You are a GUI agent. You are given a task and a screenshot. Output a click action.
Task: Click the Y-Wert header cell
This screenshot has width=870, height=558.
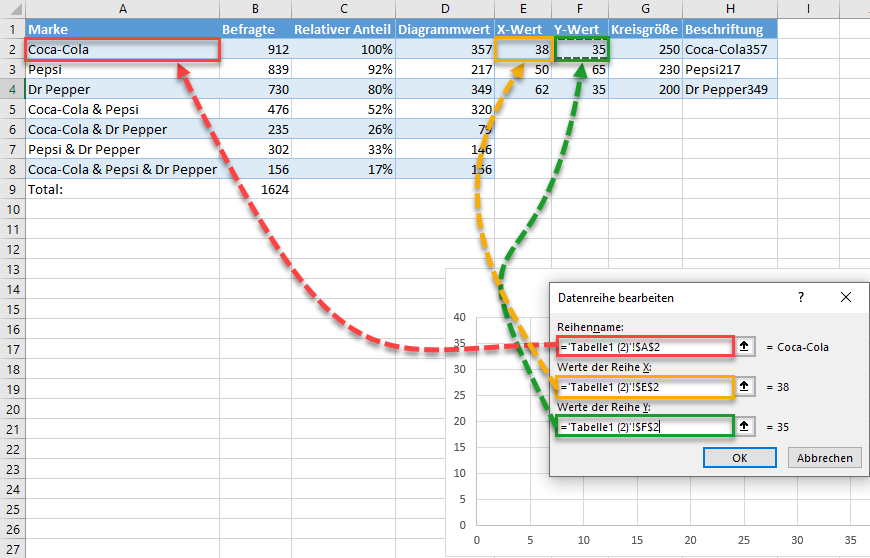(x=580, y=29)
